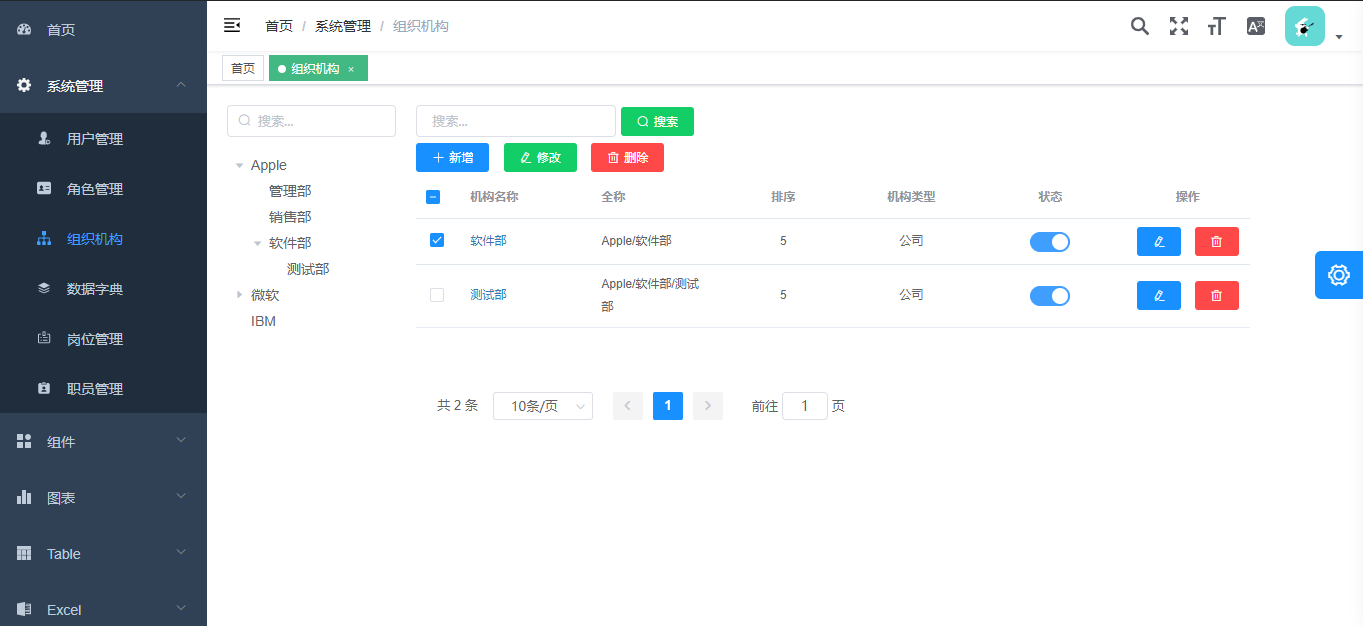Expand the 图表 sidebar submenu

click(x=181, y=497)
